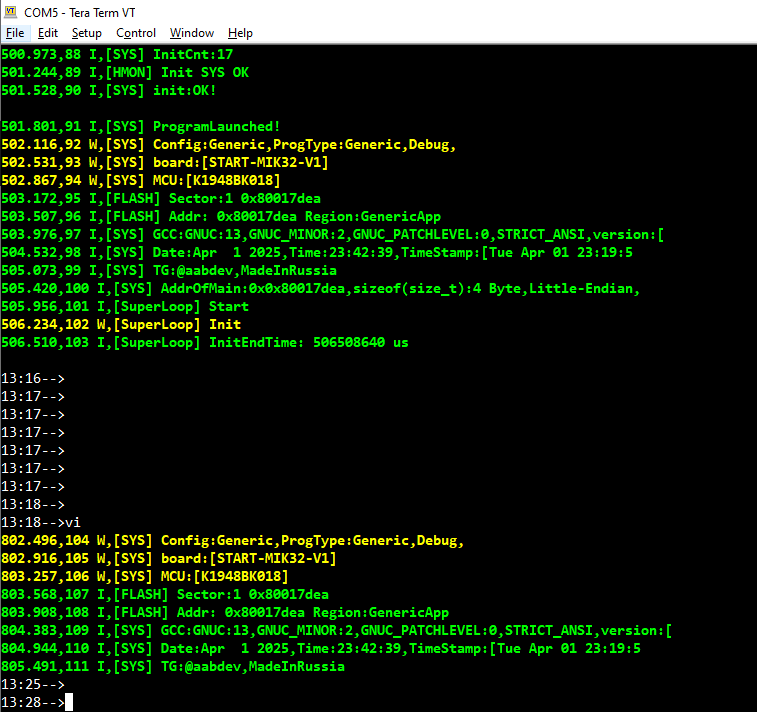Open the Control menu
757x712 pixels.
coord(136,33)
